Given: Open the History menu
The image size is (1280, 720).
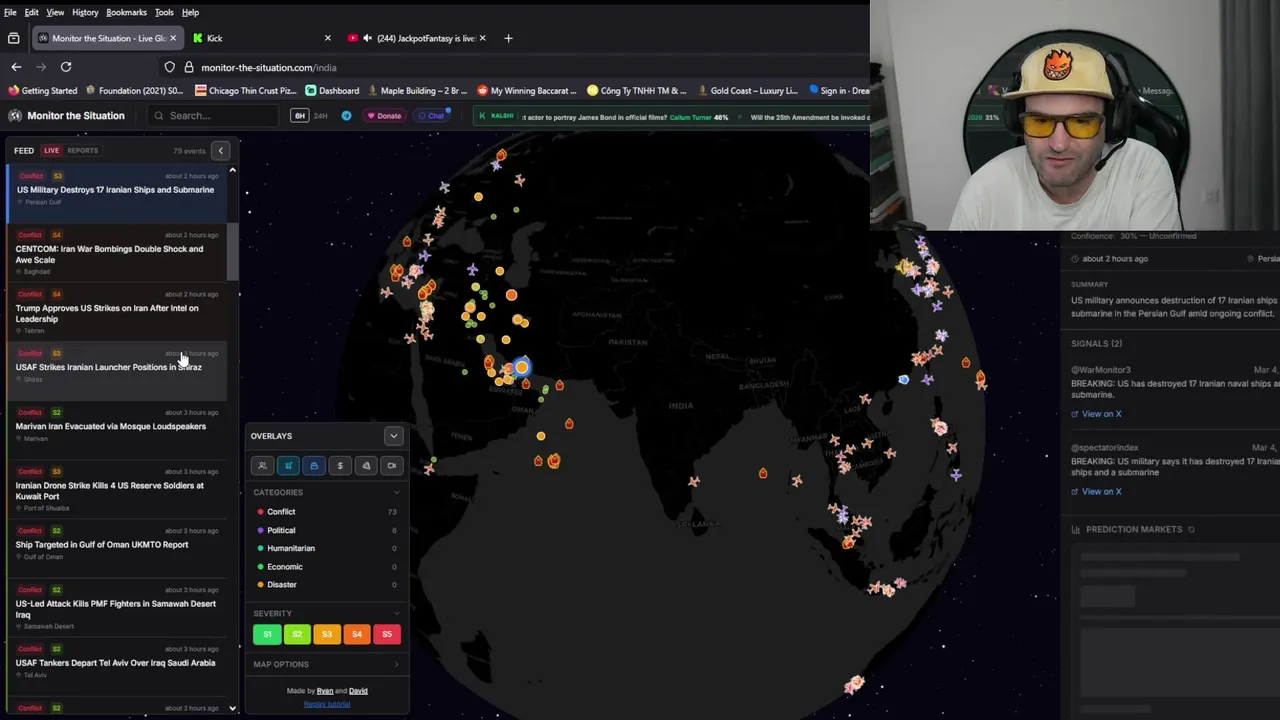Looking at the screenshot, I should click(85, 12).
